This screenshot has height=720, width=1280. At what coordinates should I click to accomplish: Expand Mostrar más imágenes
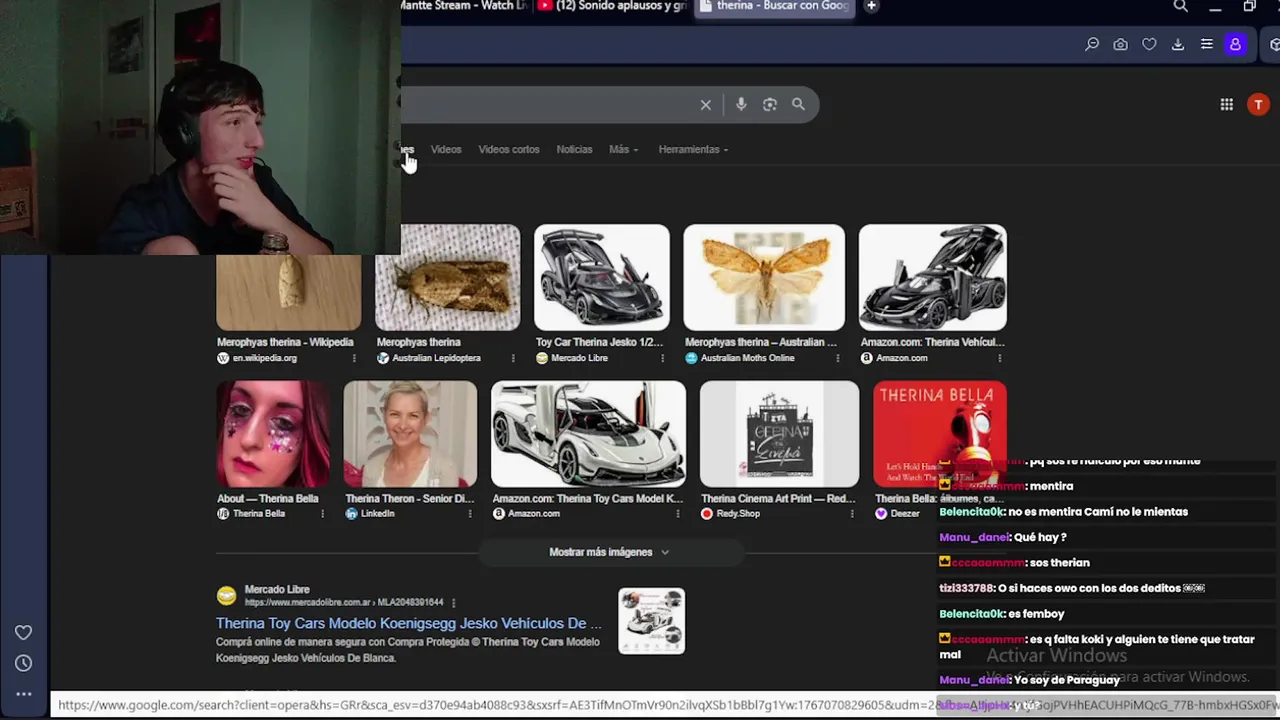tap(609, 552)
